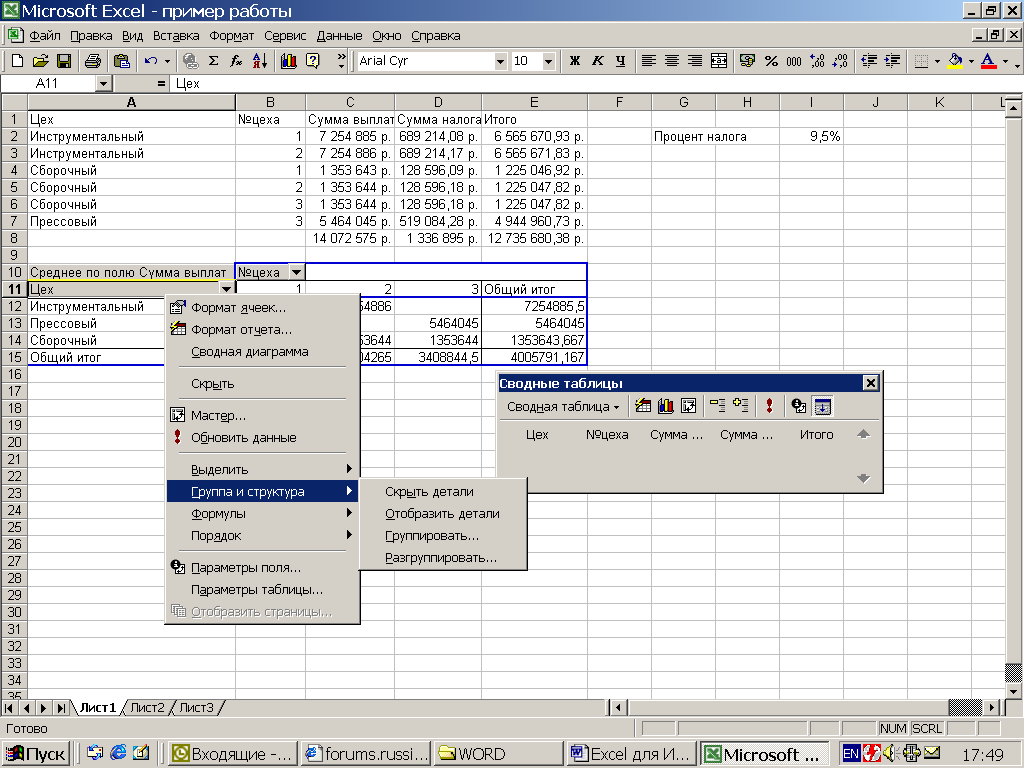Decrease decimal places icon

pos(840,61)
